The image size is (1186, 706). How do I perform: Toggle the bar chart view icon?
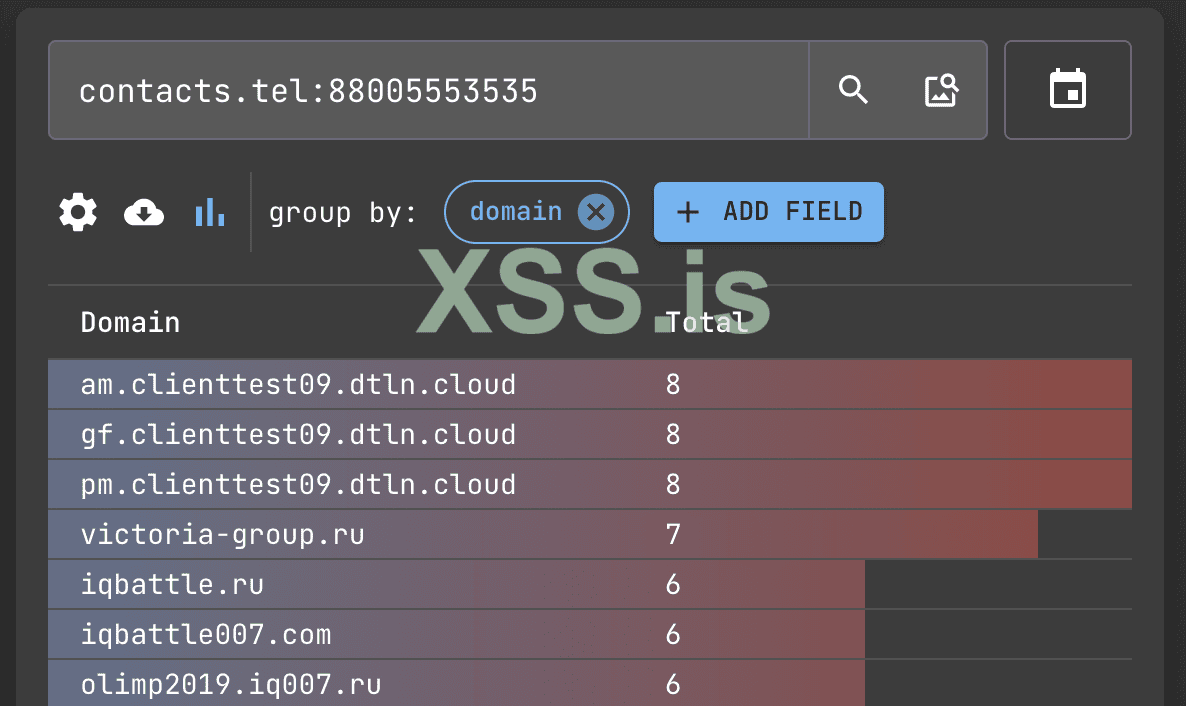click(x=210, y=212)
